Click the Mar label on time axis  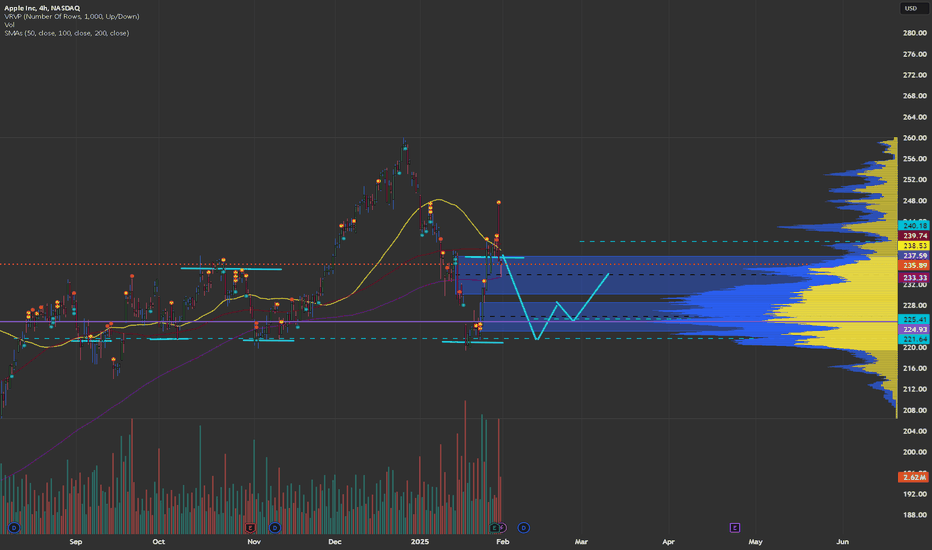pyautogui.click(x=581, y=542)
